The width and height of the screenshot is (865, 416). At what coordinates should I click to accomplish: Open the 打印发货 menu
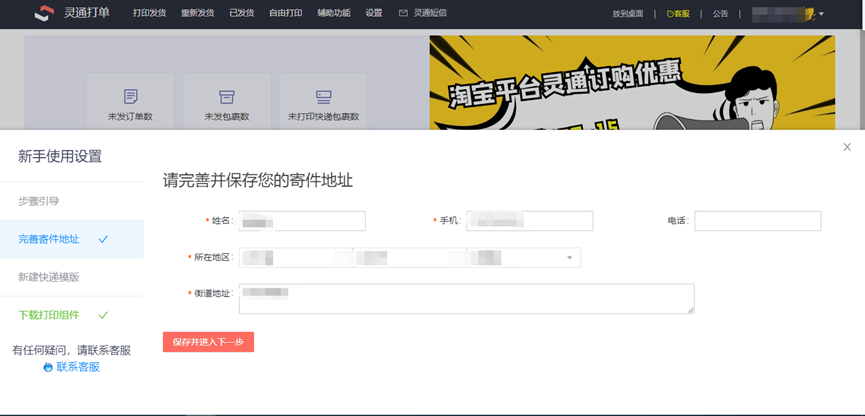click(149, 14)
